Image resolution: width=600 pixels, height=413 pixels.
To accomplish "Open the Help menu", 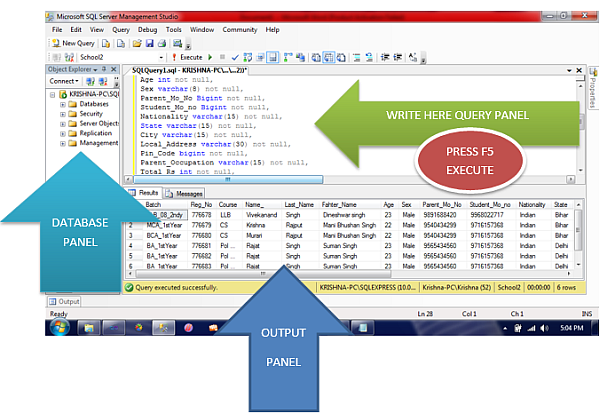I will tap(272, 29).
